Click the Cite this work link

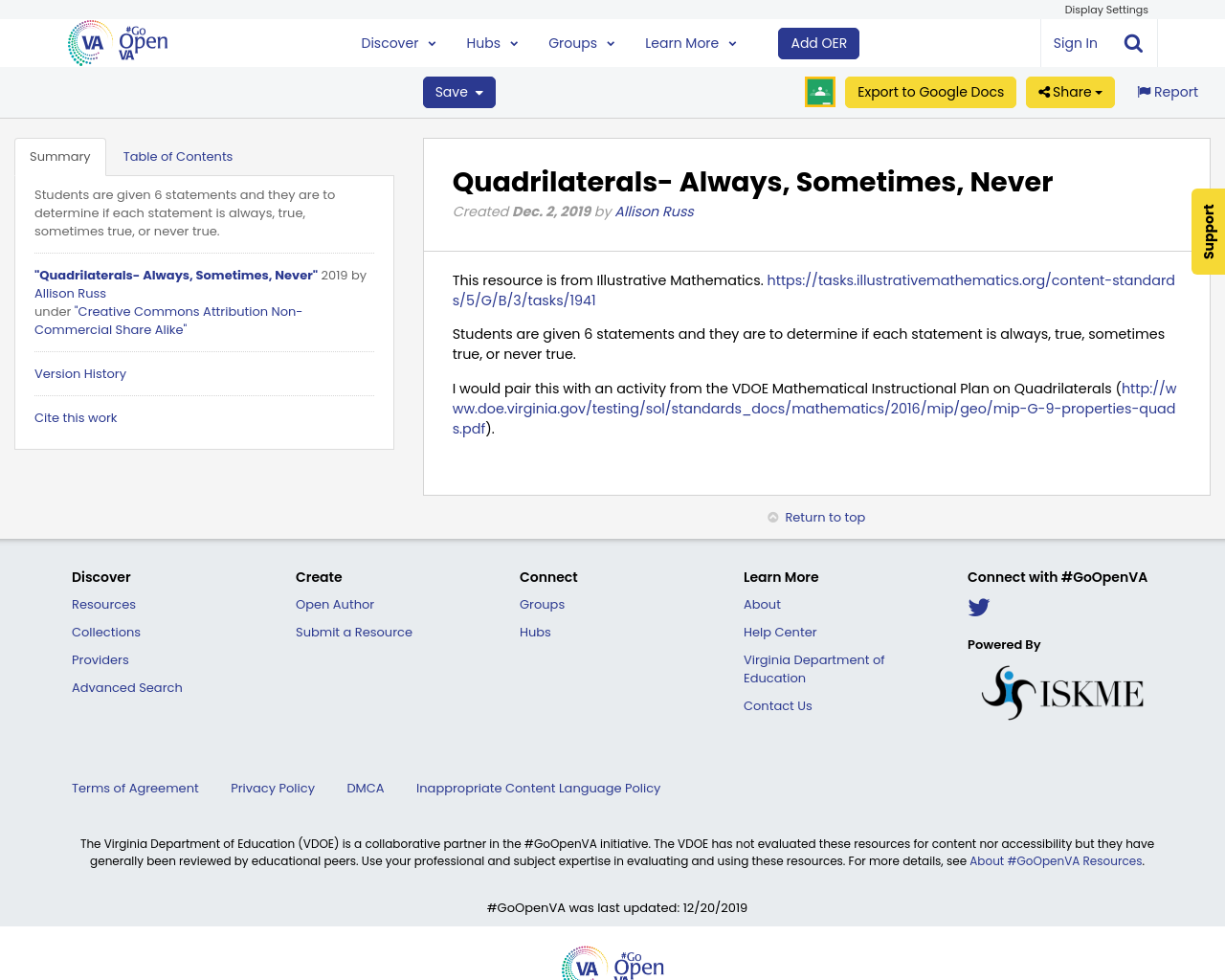click(76, 416)
